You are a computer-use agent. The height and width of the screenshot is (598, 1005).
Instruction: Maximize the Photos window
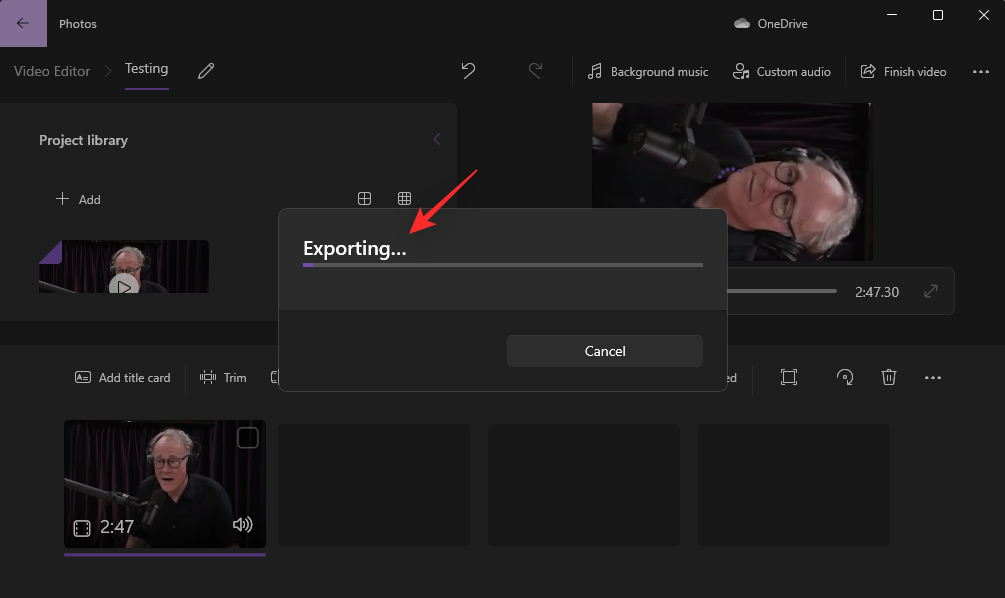coord(938,15)
